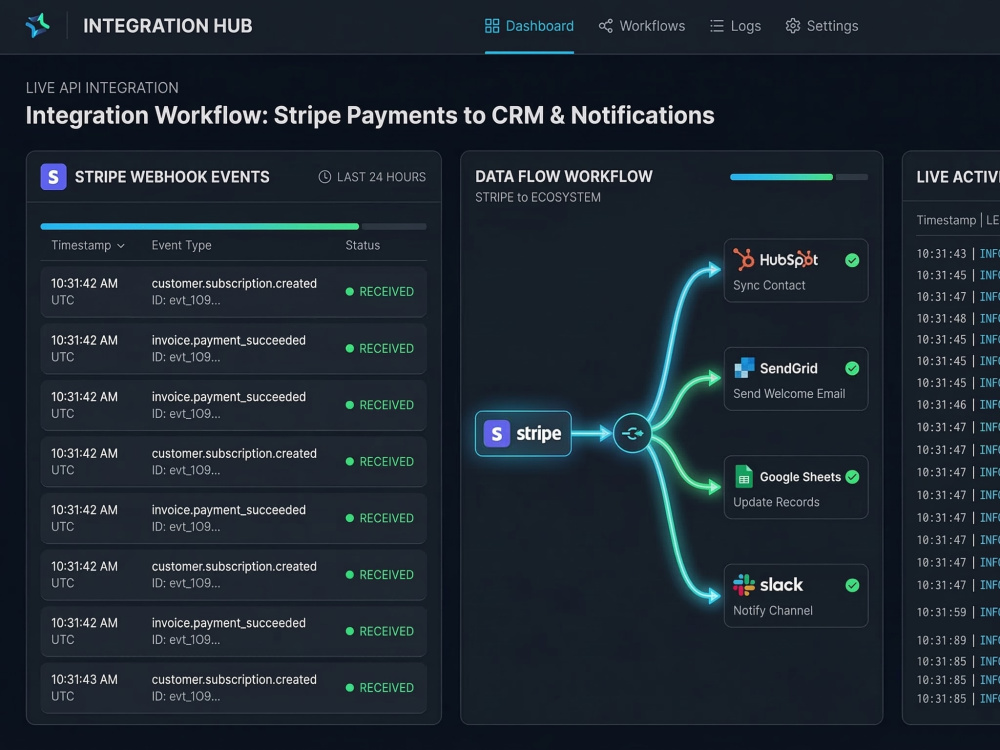Click the HubSpot green check status

pos(852,260)
